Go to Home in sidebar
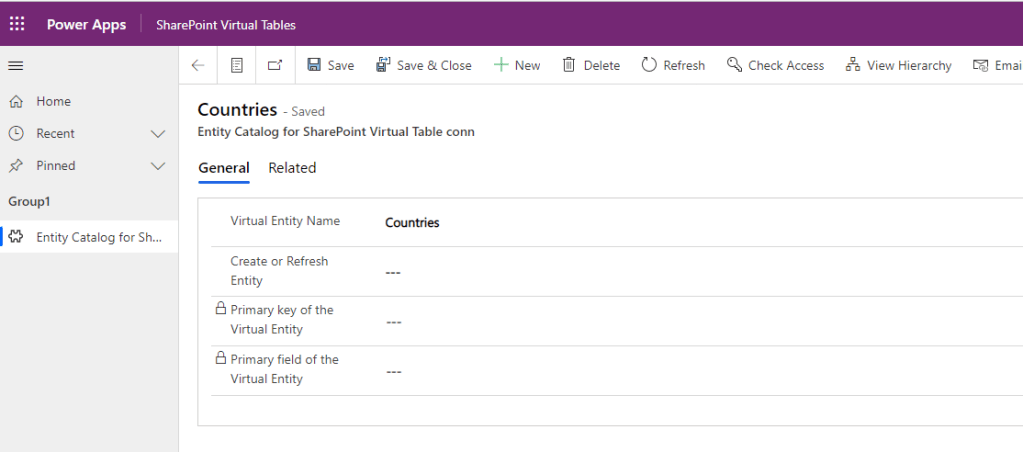This screenshot has height=452, width=1023. pyautogui.click(x=53, y=102)
